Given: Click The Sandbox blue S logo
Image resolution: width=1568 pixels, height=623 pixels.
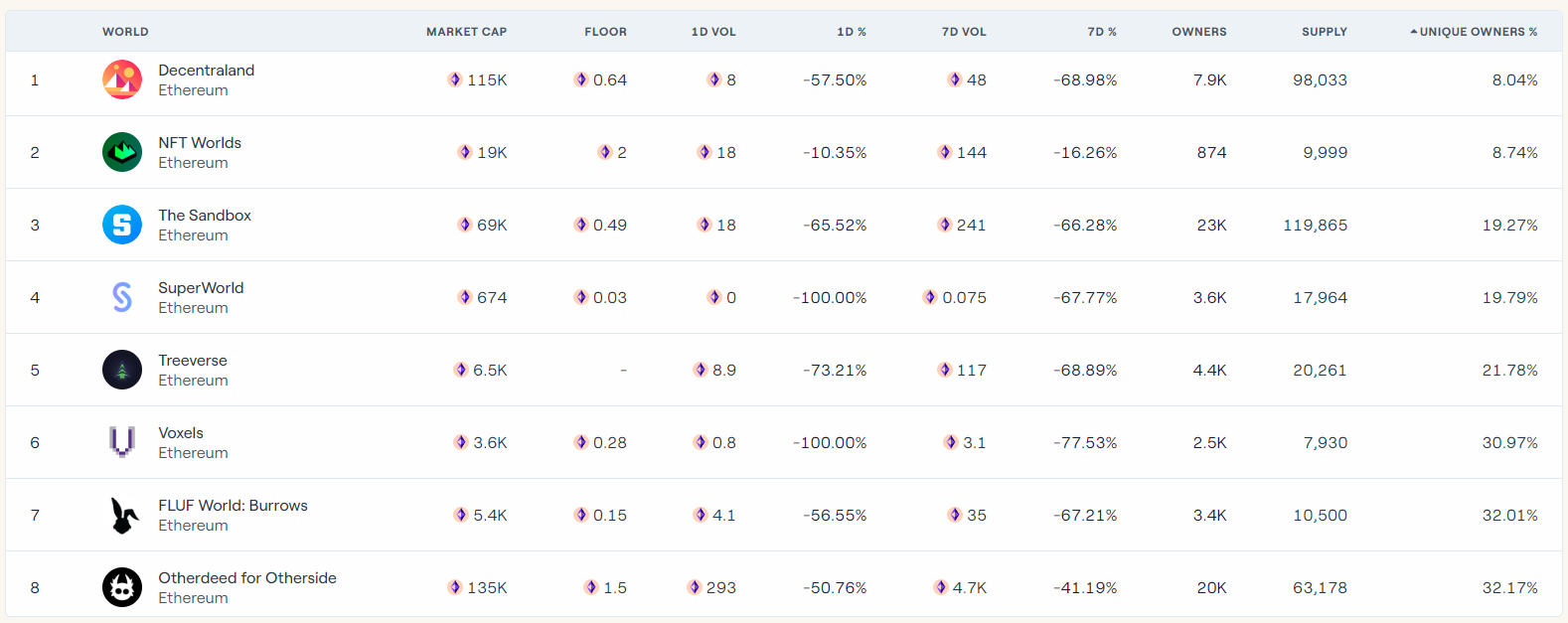Looking at the screenshot, I should [x=122, y=225].
